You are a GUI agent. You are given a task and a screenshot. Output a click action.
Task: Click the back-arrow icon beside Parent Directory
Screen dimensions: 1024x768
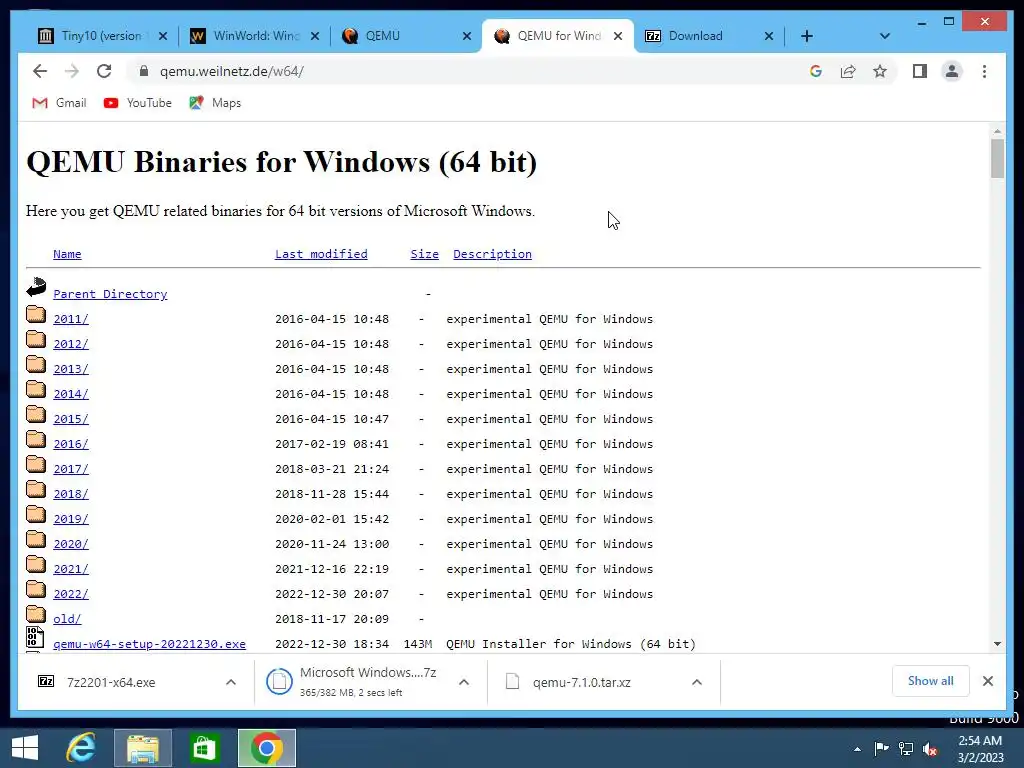click(36, 287)
